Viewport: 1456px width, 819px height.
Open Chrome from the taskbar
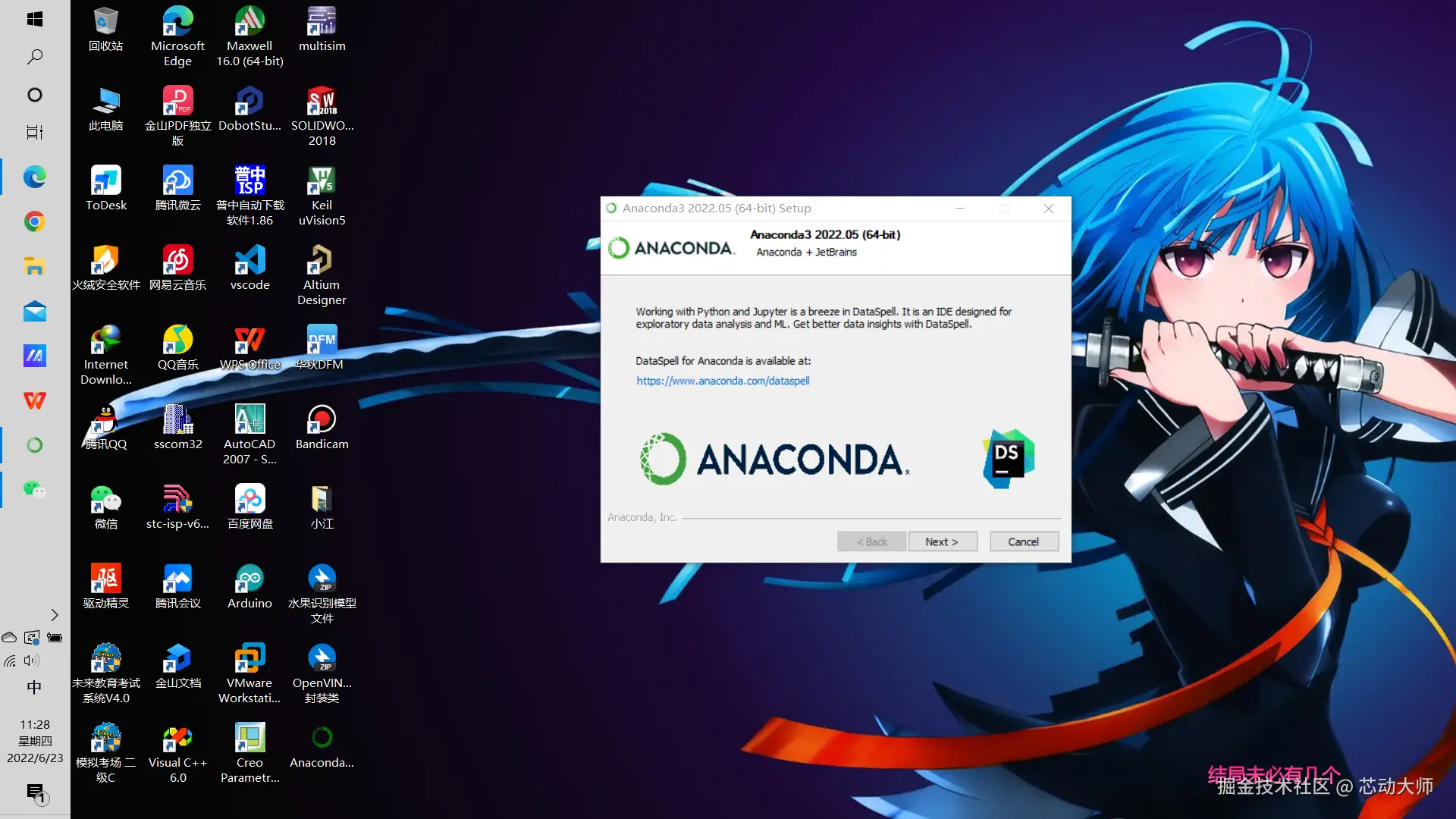(x=34, y=221)
